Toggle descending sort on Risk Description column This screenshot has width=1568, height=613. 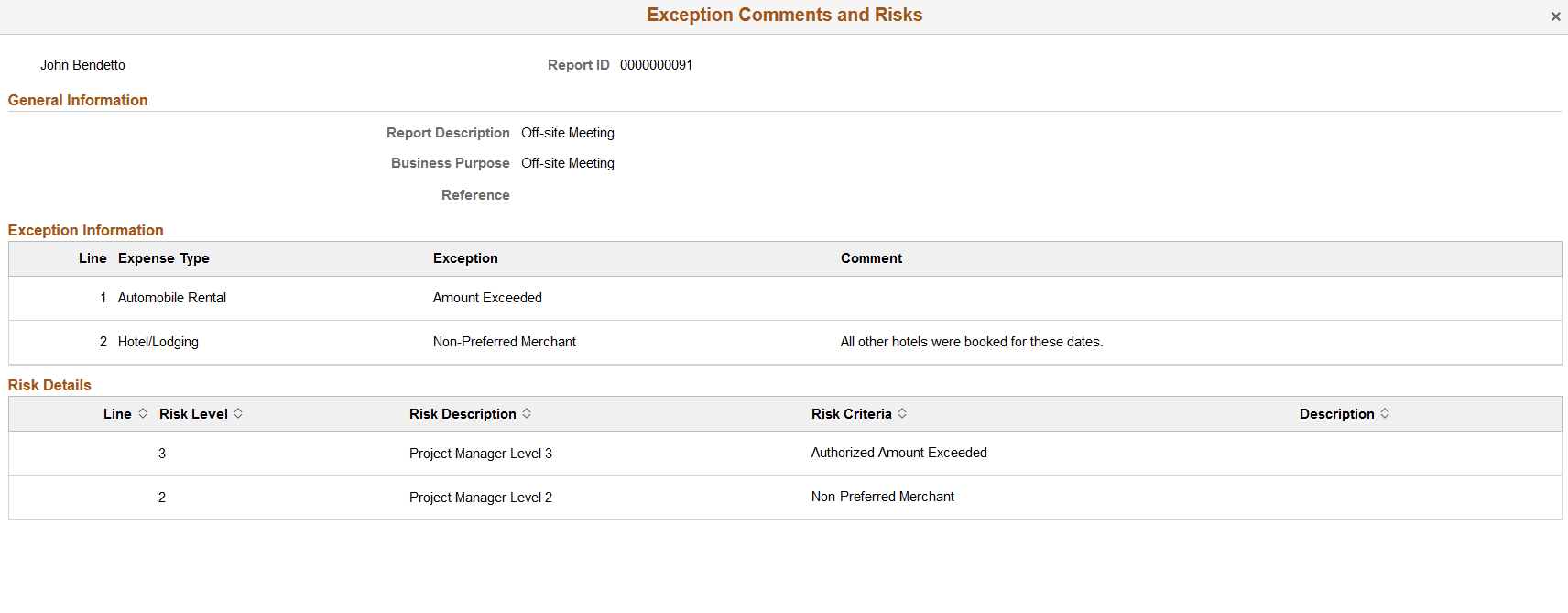pyautogui.click(x=527, y=413)
